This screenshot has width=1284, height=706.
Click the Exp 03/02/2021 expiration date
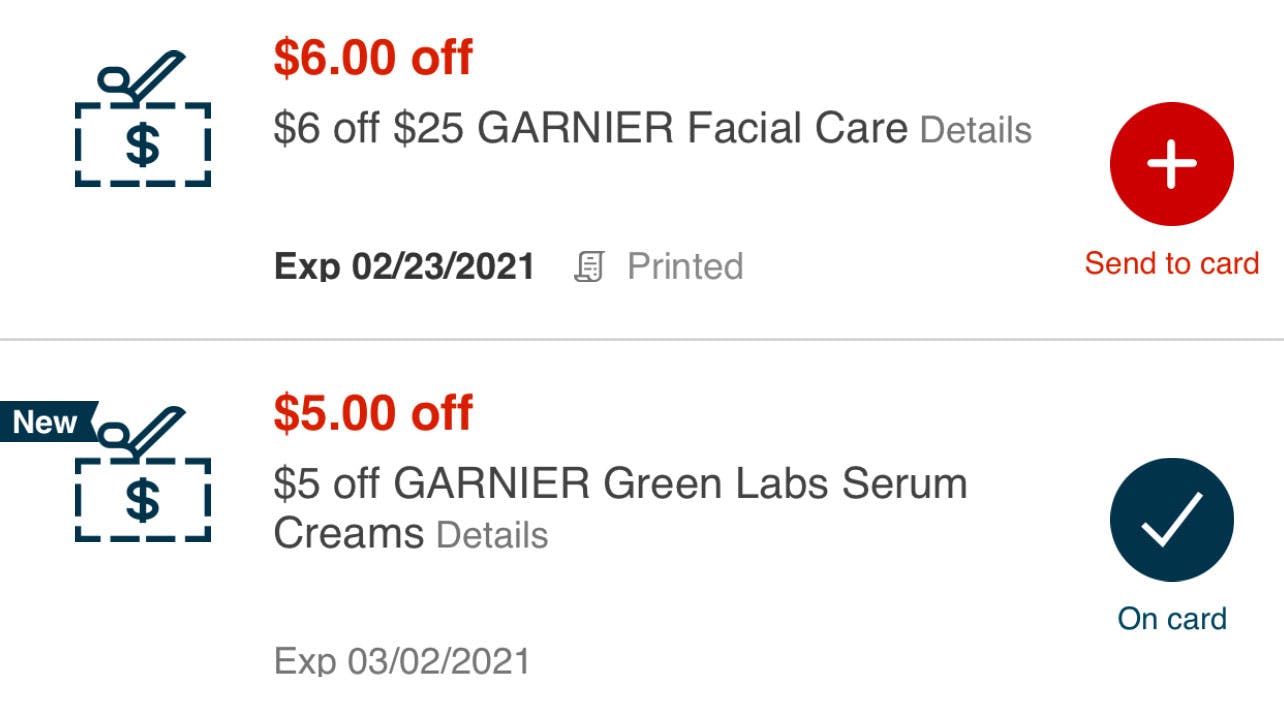(402, 661)
